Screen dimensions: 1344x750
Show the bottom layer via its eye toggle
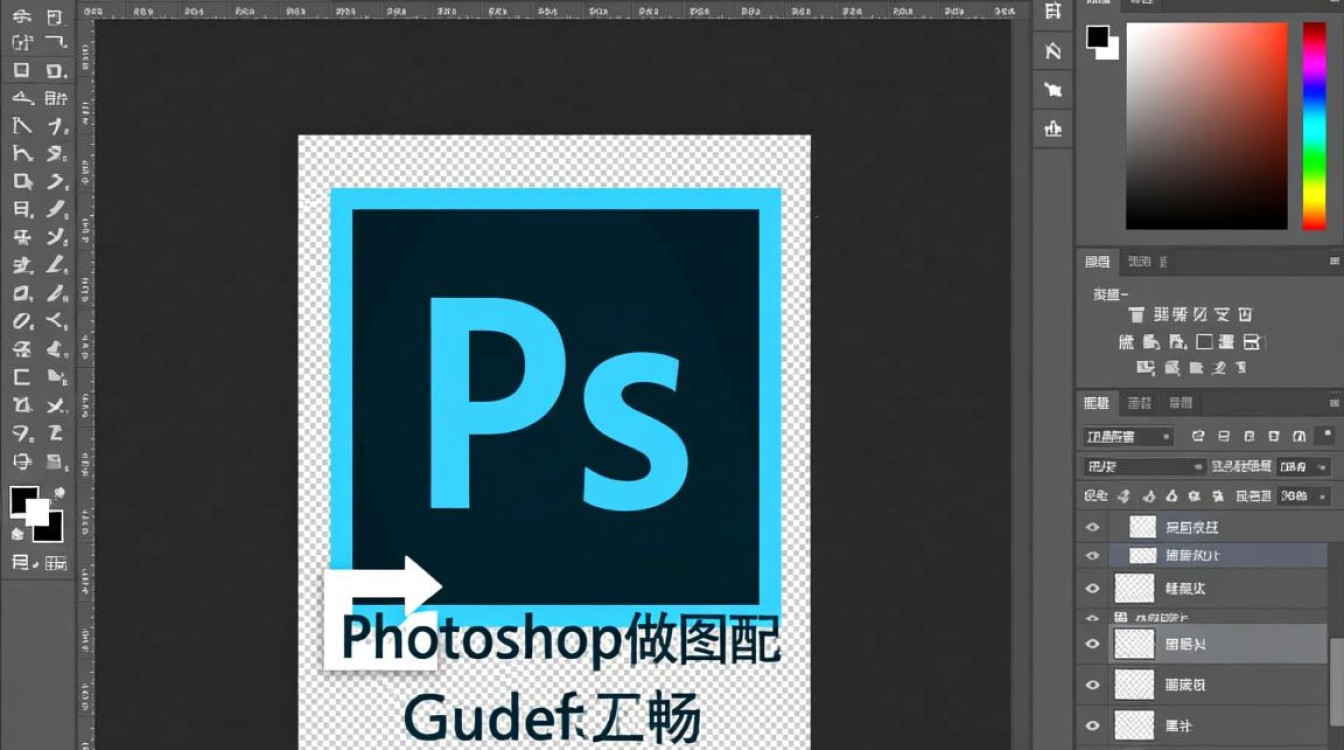click(1092, 726)
